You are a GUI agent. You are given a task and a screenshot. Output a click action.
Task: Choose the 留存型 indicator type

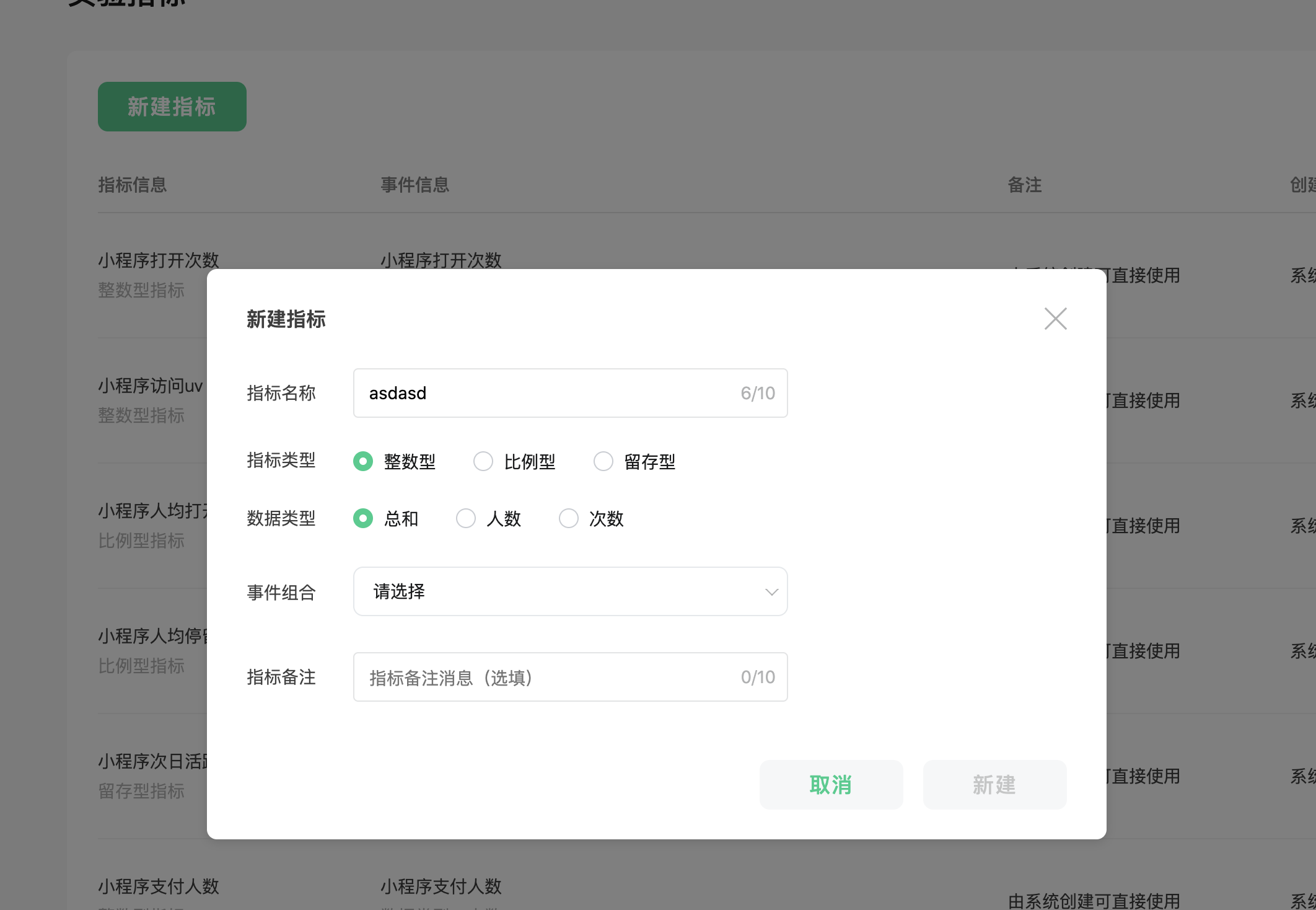click(603, 461)
